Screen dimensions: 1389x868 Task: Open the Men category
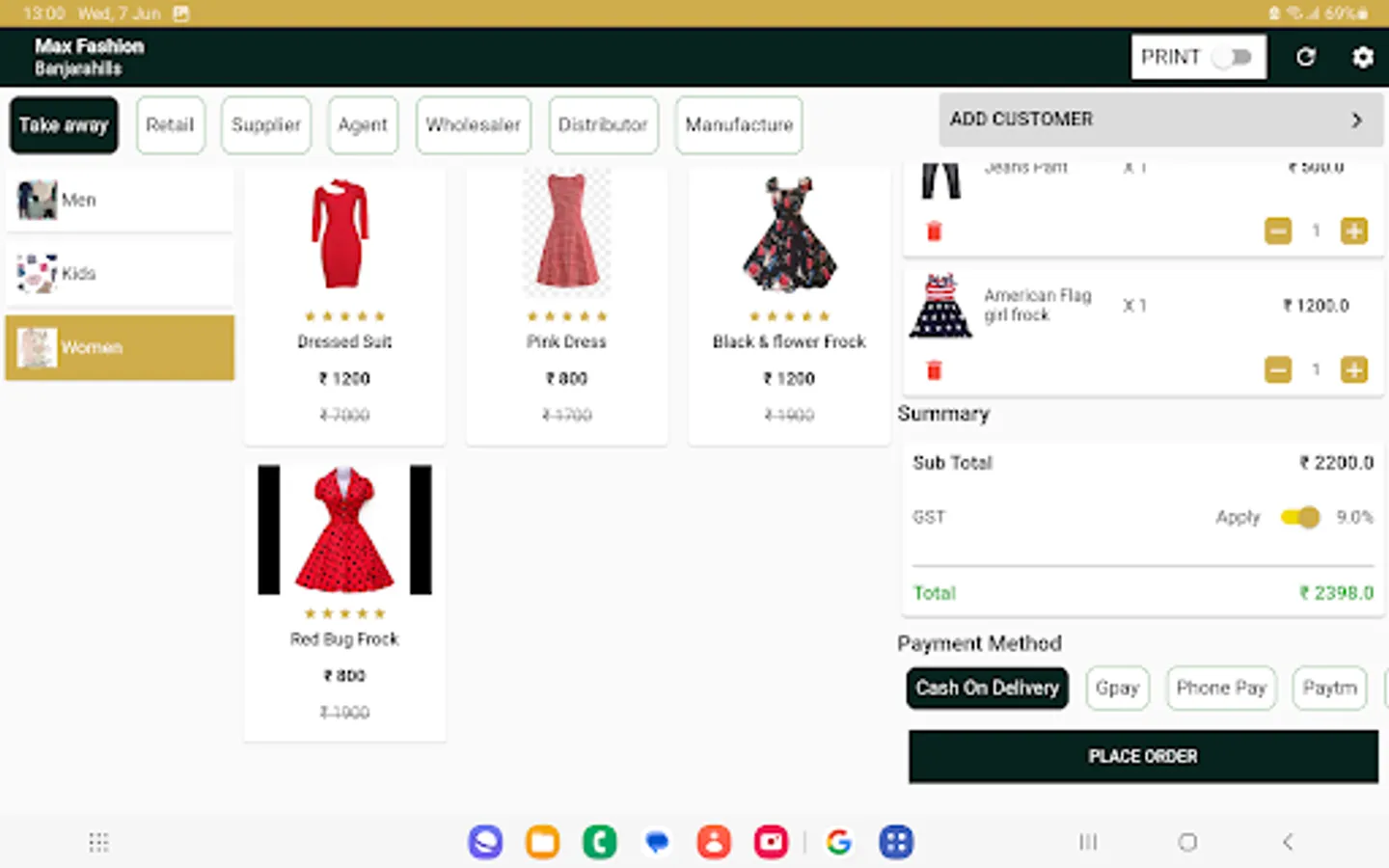coord(120,200)
